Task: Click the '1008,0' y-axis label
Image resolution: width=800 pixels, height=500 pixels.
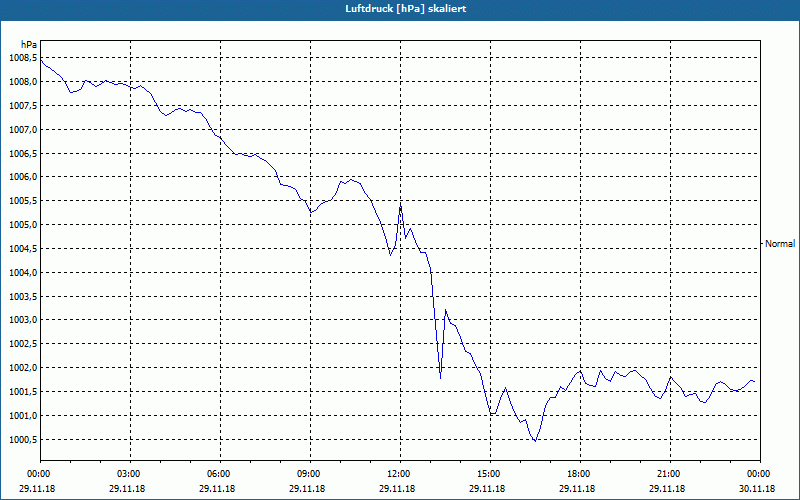Action: [x=23, y=82]
